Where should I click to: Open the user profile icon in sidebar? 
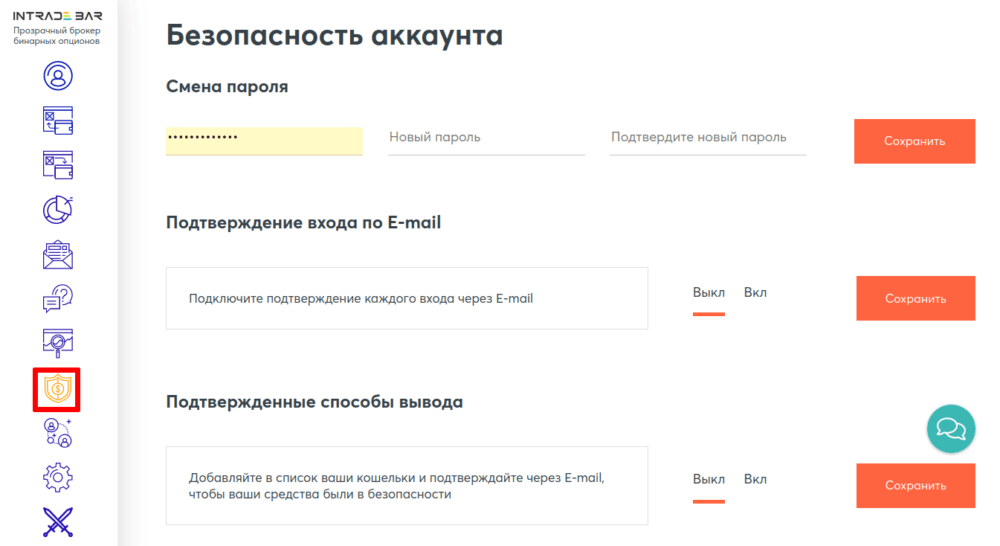pyautogui.click(x=57, y=75)
